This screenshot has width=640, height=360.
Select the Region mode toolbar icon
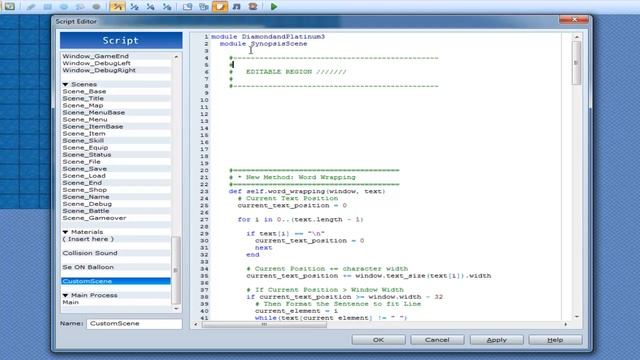click(10, 6)
